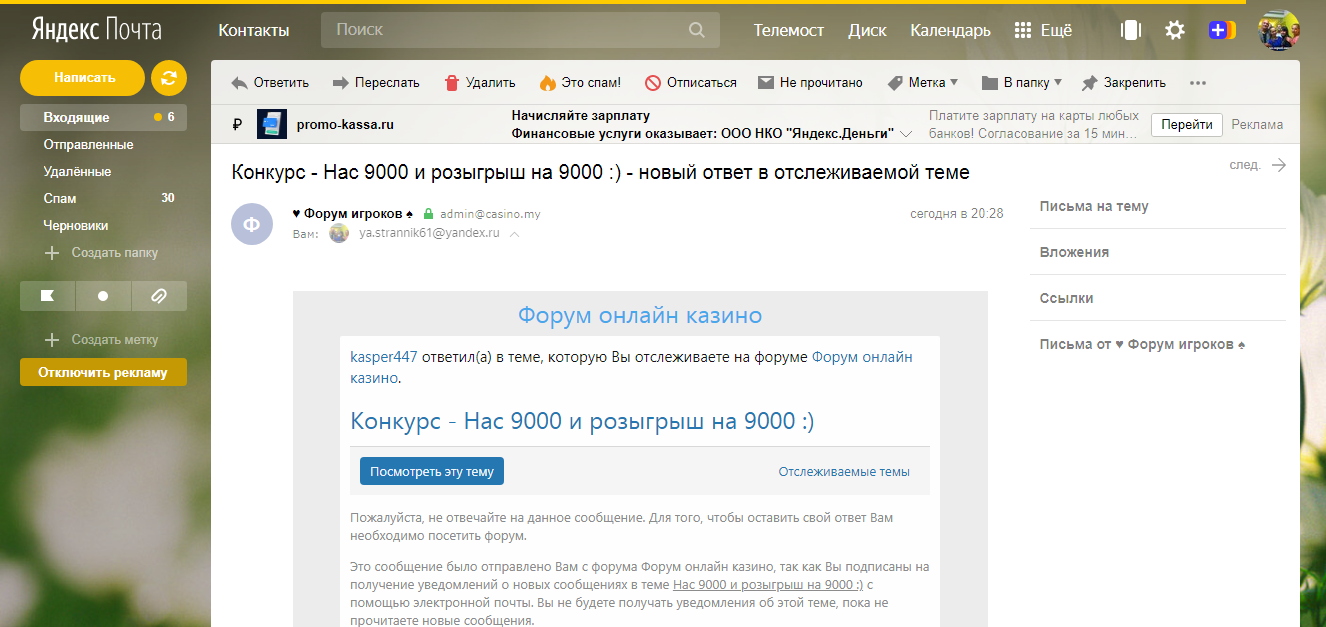Filter messages with attachments paperclip
The image size is (1326, 627).
click(158, 296)
